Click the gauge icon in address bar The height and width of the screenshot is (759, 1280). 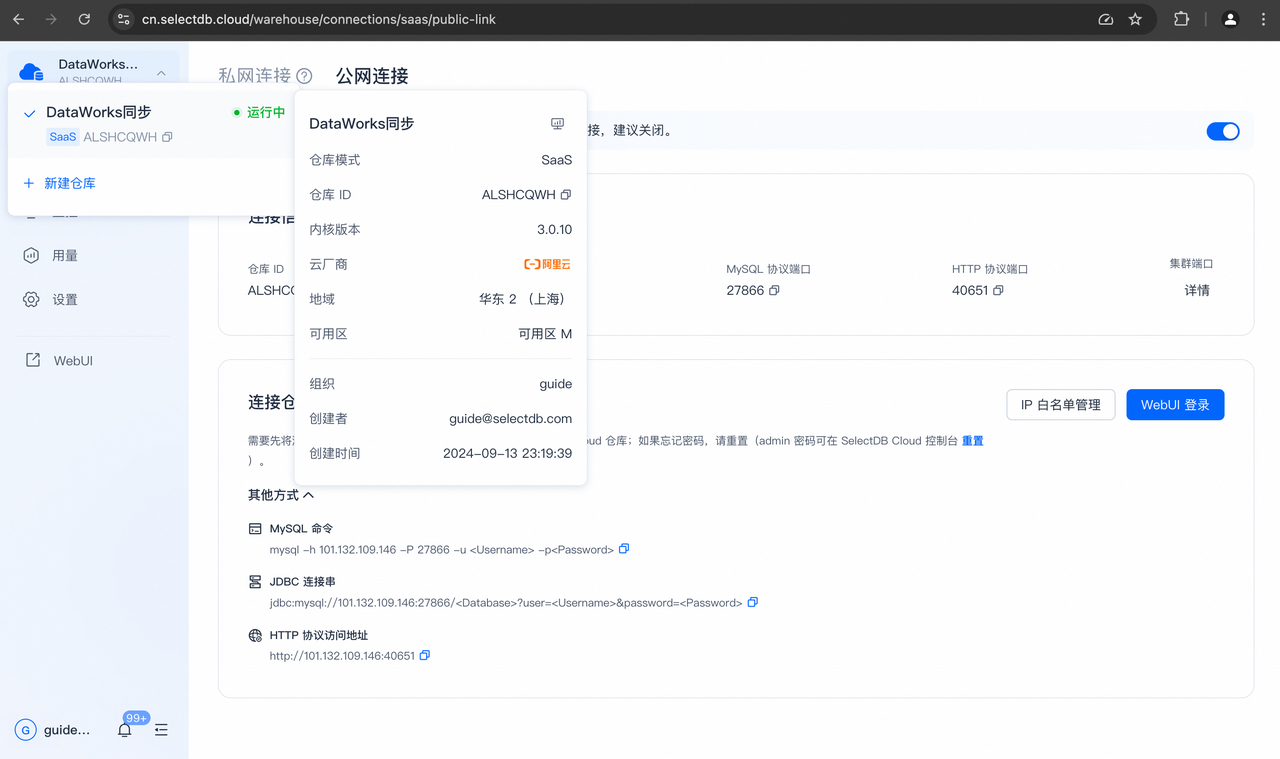pos(1106,19)
